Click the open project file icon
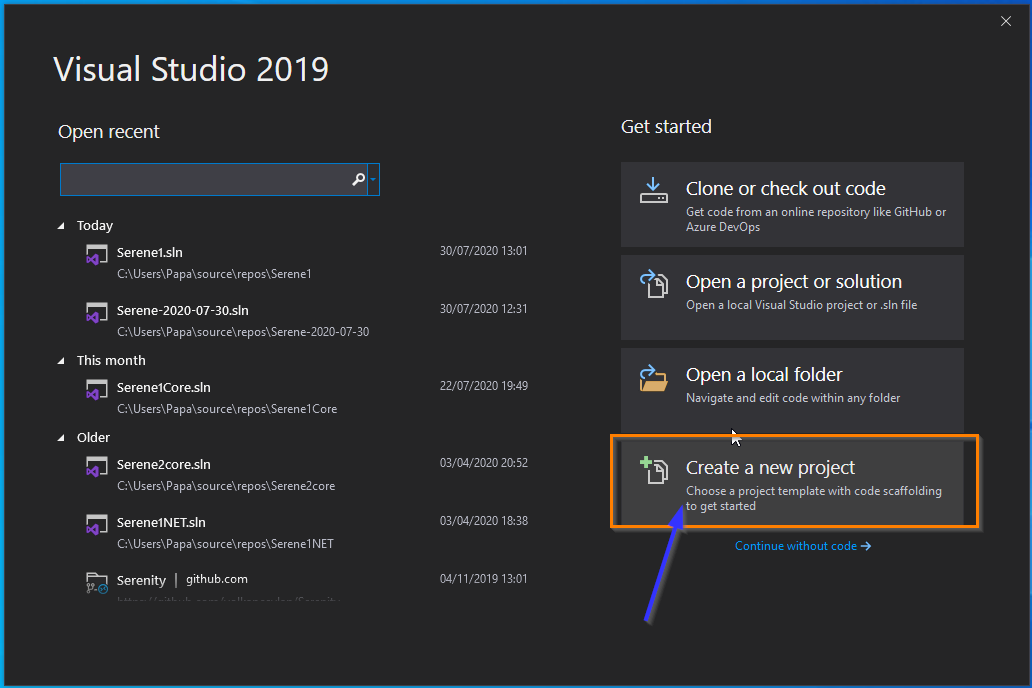Viewport: 1032px width, 688px height. pyautogui.click(x=654, y=283)
